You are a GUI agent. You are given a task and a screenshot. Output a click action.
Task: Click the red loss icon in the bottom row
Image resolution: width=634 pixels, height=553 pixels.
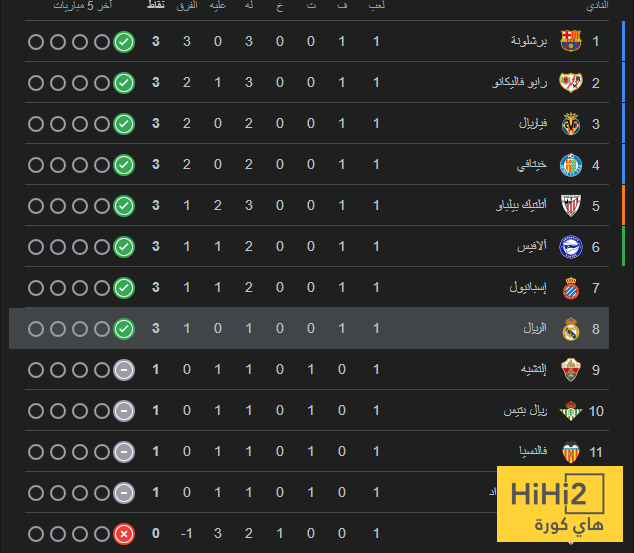tap(124, 533)
